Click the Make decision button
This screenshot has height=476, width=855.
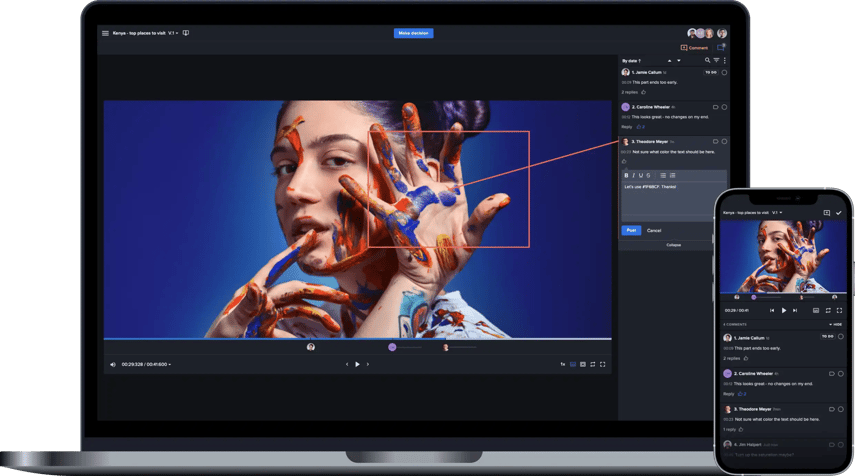(413, 33)
